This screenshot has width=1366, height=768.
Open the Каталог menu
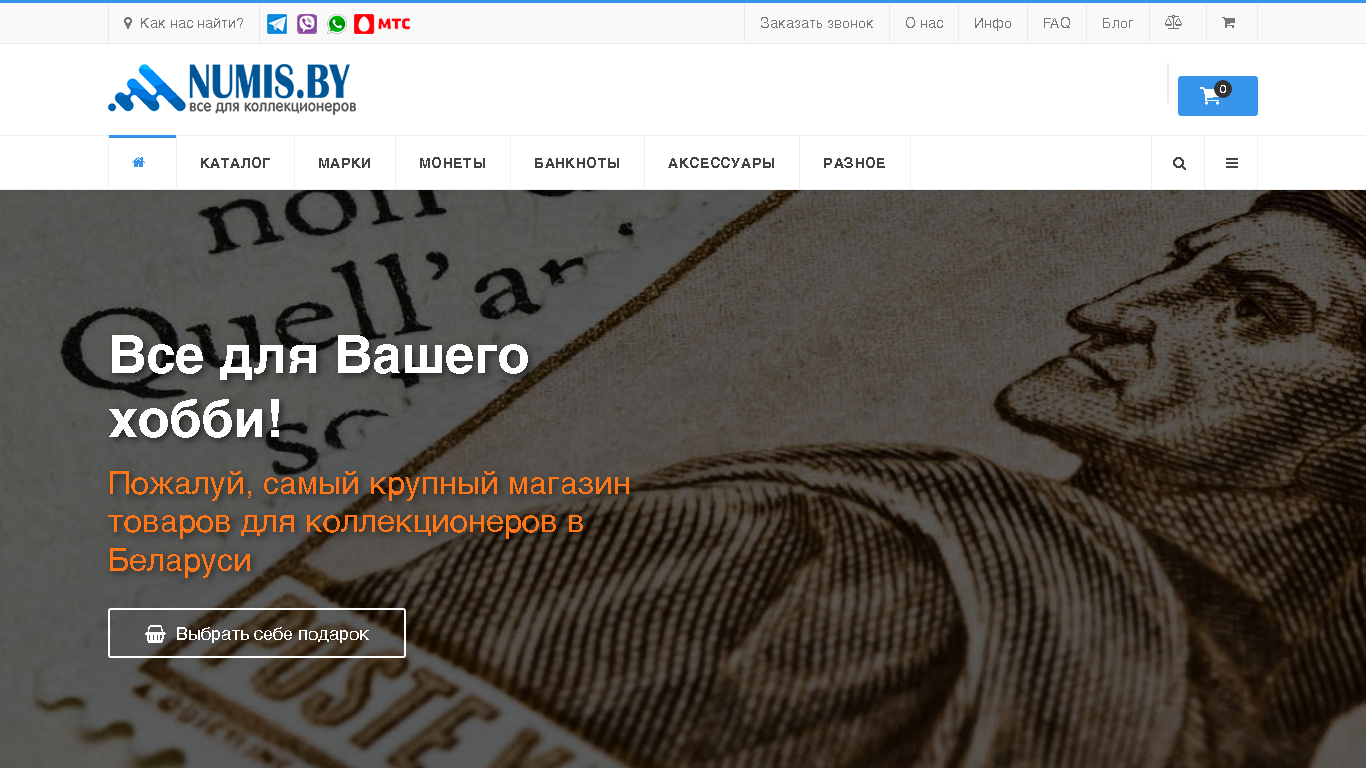point(235,163)
